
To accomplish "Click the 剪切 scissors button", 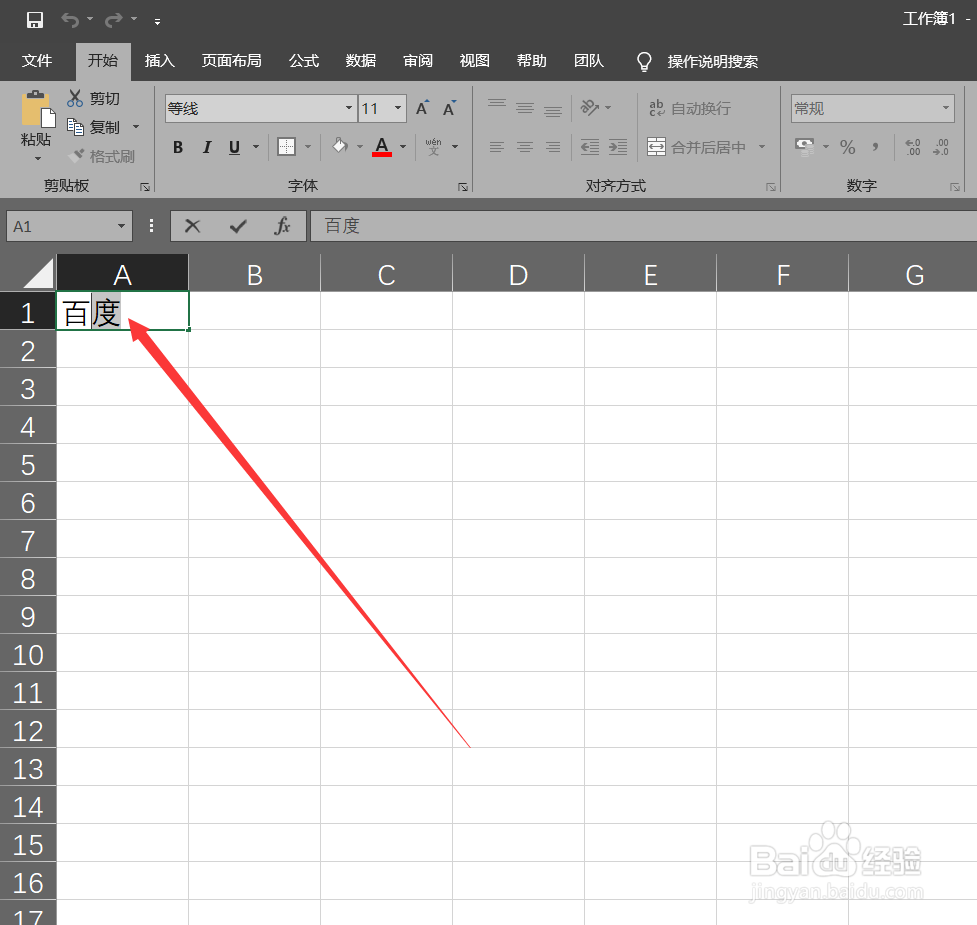I will click(x=93, y=98).
